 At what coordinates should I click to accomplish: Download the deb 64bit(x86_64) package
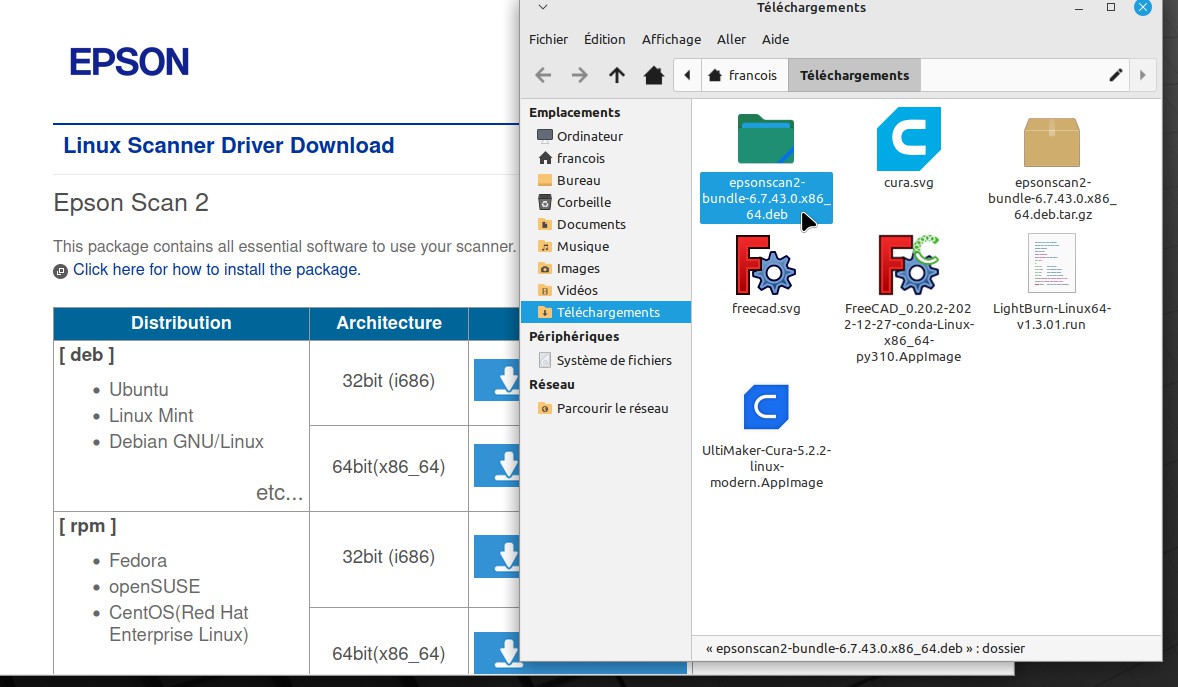(x=497, y=466)
